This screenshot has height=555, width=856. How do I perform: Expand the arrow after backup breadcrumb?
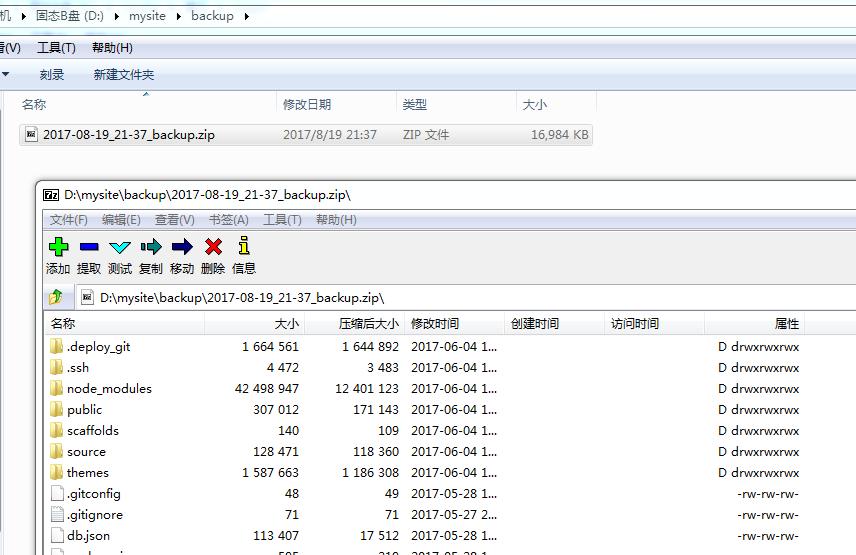click(247, 16)
